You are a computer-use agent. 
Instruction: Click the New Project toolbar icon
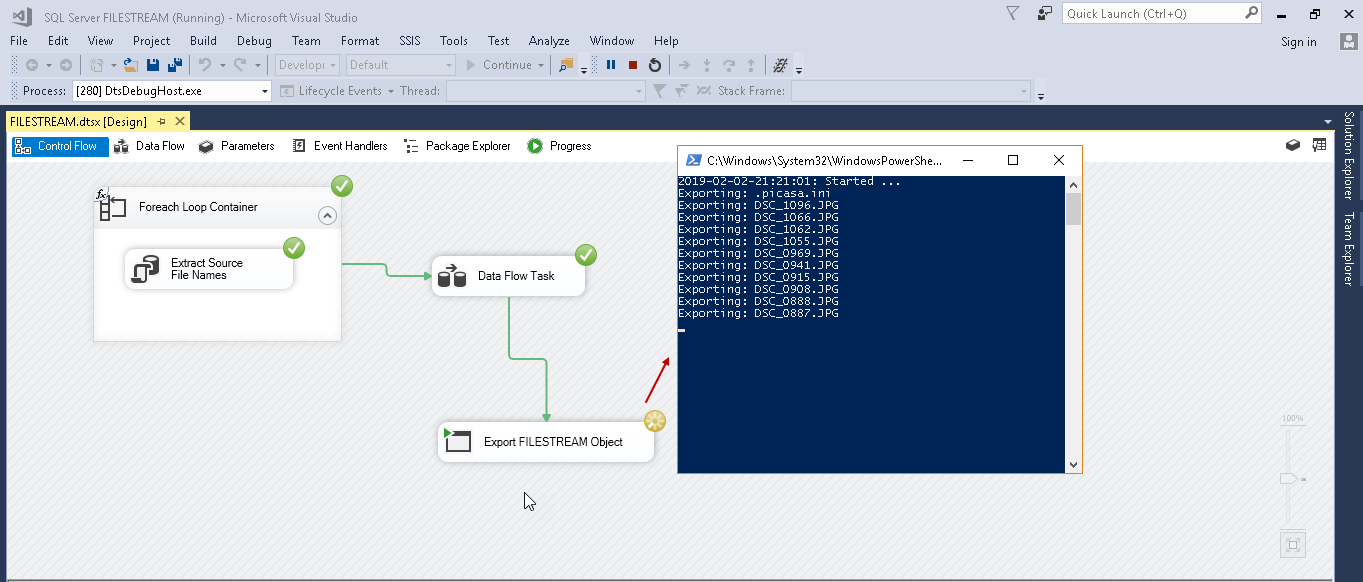[97, 65]
